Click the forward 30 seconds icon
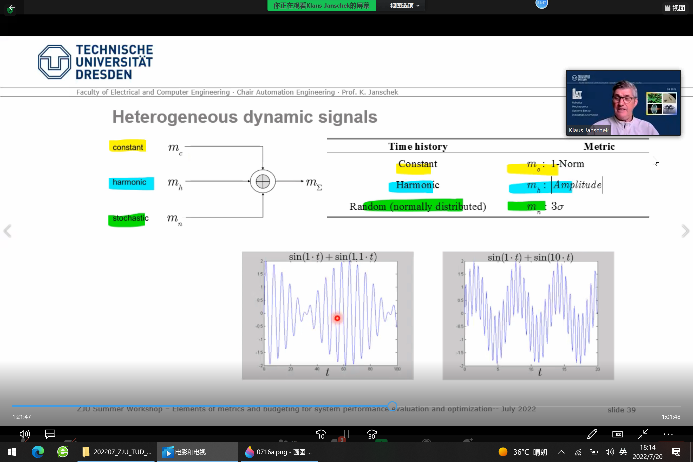 pos(371,435)
